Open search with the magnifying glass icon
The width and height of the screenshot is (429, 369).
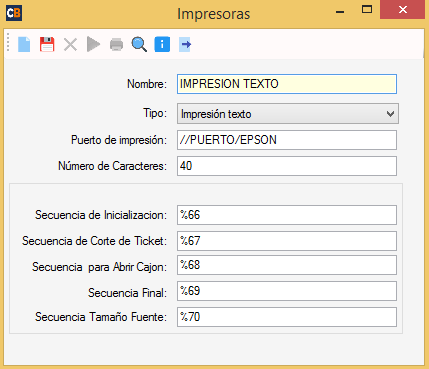point(139,44)
